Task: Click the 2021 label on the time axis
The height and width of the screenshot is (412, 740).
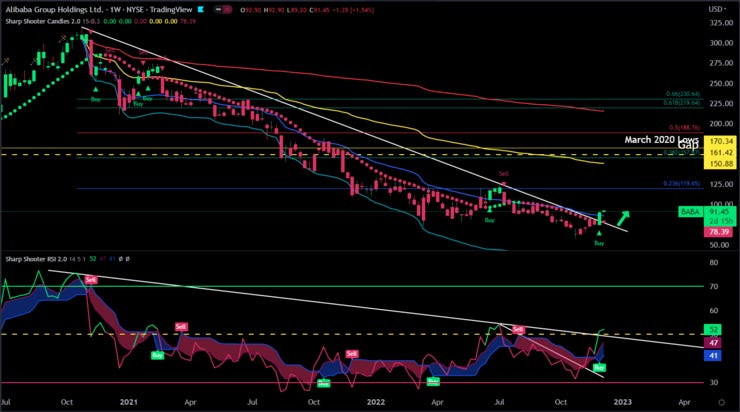Action: coord(128,402)
